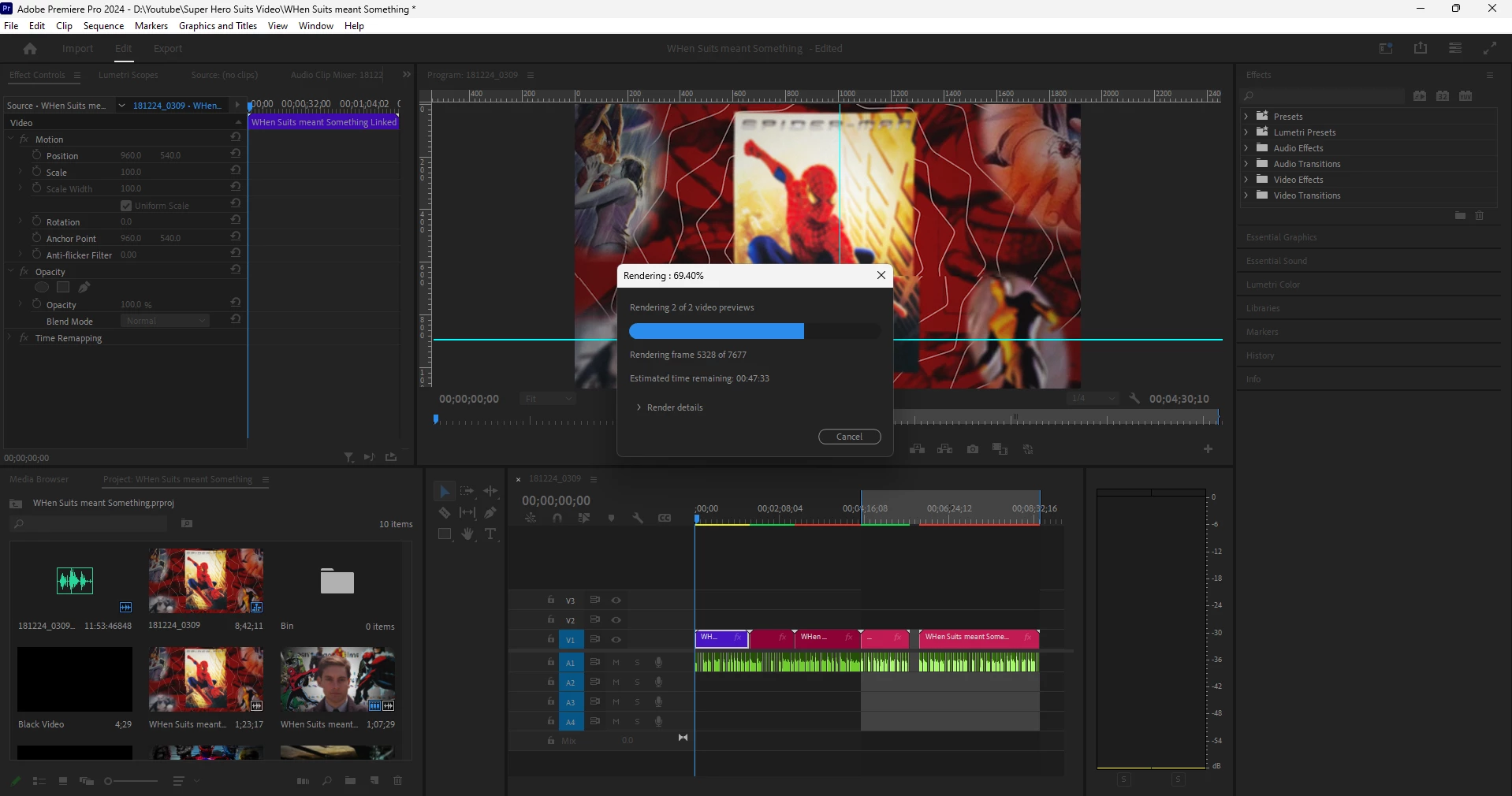Screen dimensions: 1512x796
Task: Click the Program monitor scrub bar
Action: click(826, 420)
